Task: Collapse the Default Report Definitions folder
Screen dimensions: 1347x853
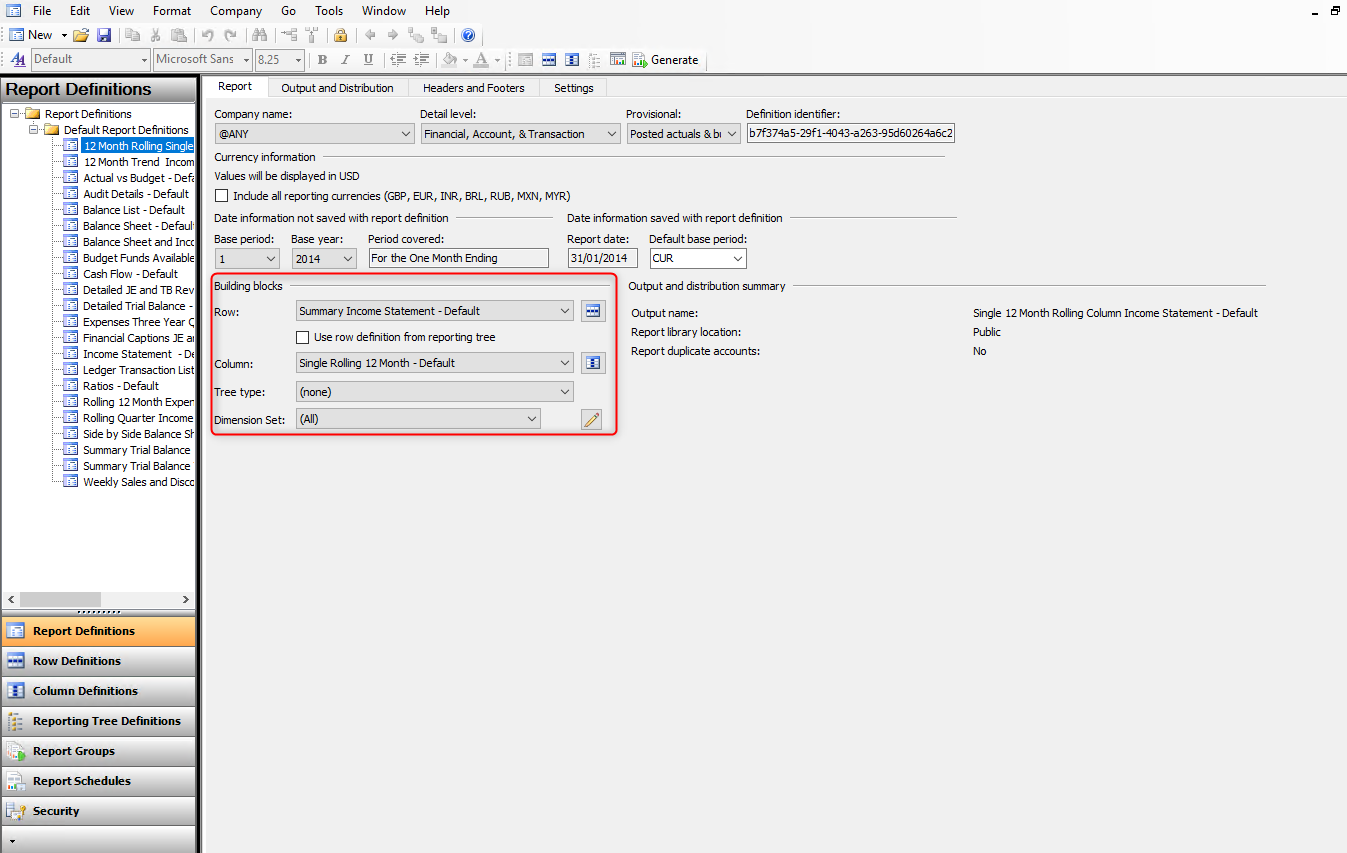Action: [35, 130]
